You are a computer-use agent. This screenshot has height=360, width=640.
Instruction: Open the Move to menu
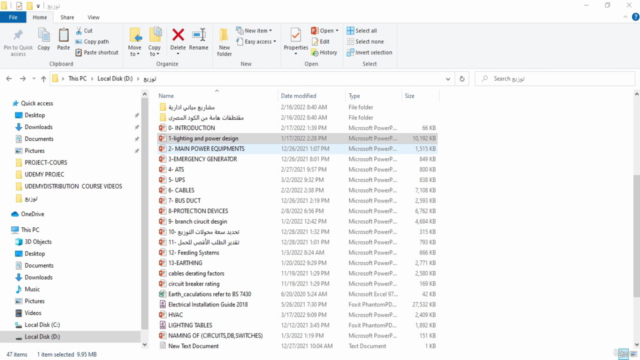135,42
